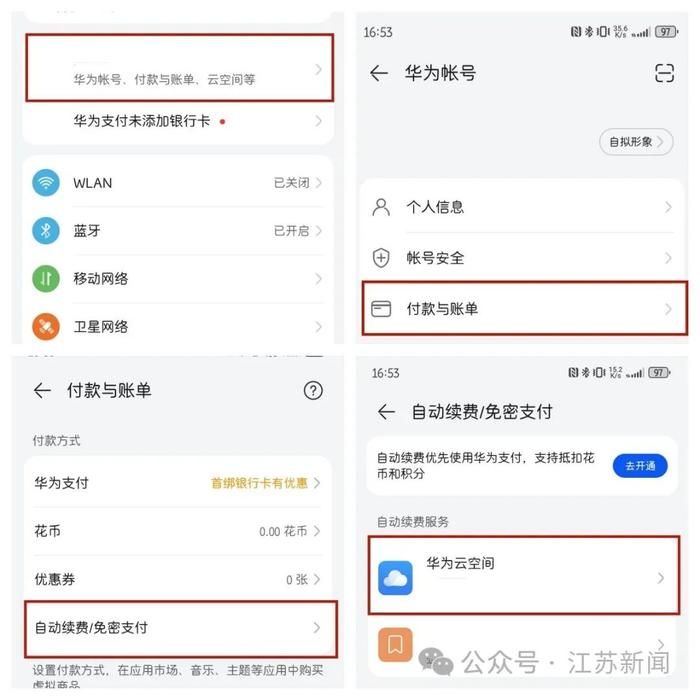Open the 帐号安全 entry
This screenshot has width=700, height=700.
coord(522,258)
